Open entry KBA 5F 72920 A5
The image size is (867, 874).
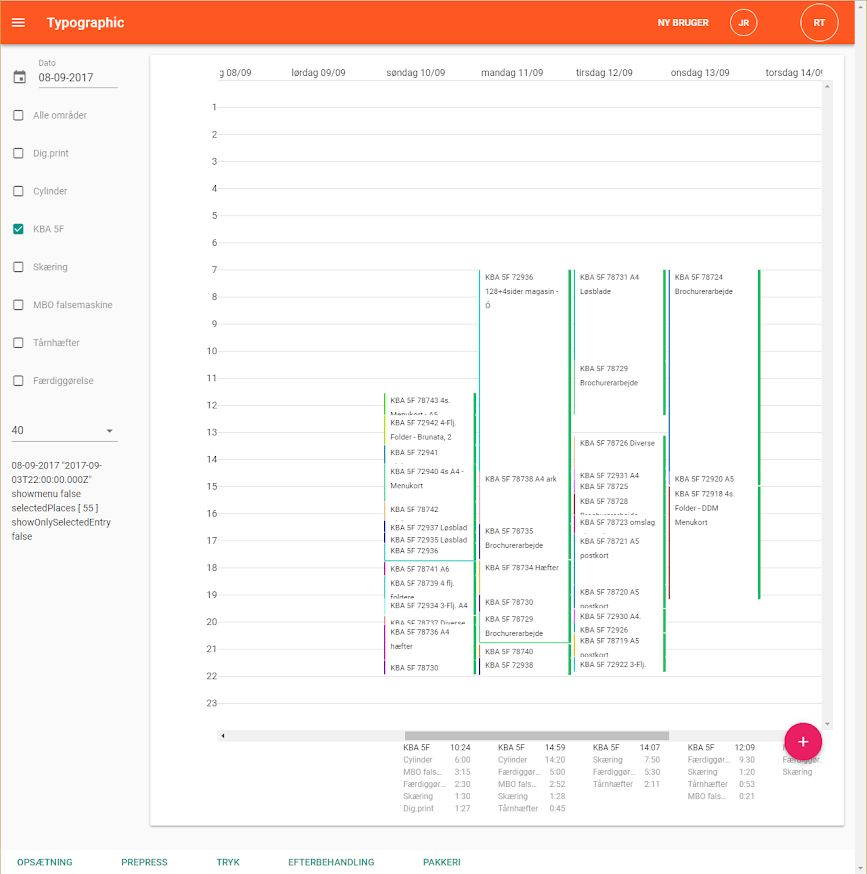tap(713, 479)
